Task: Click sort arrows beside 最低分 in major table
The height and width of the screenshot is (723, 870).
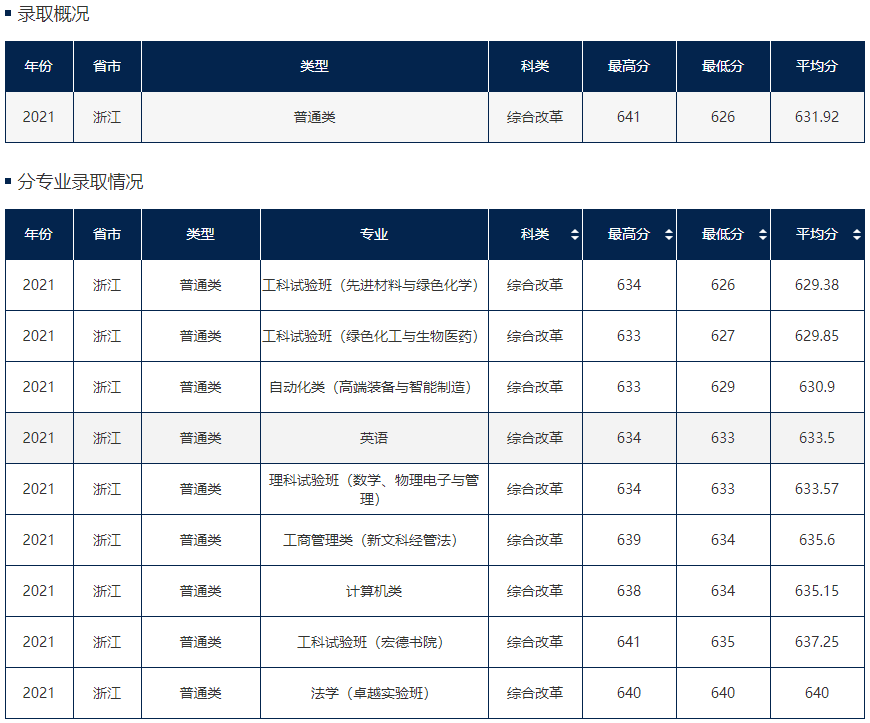Action: pyautogui.click(x=762, y=235)
